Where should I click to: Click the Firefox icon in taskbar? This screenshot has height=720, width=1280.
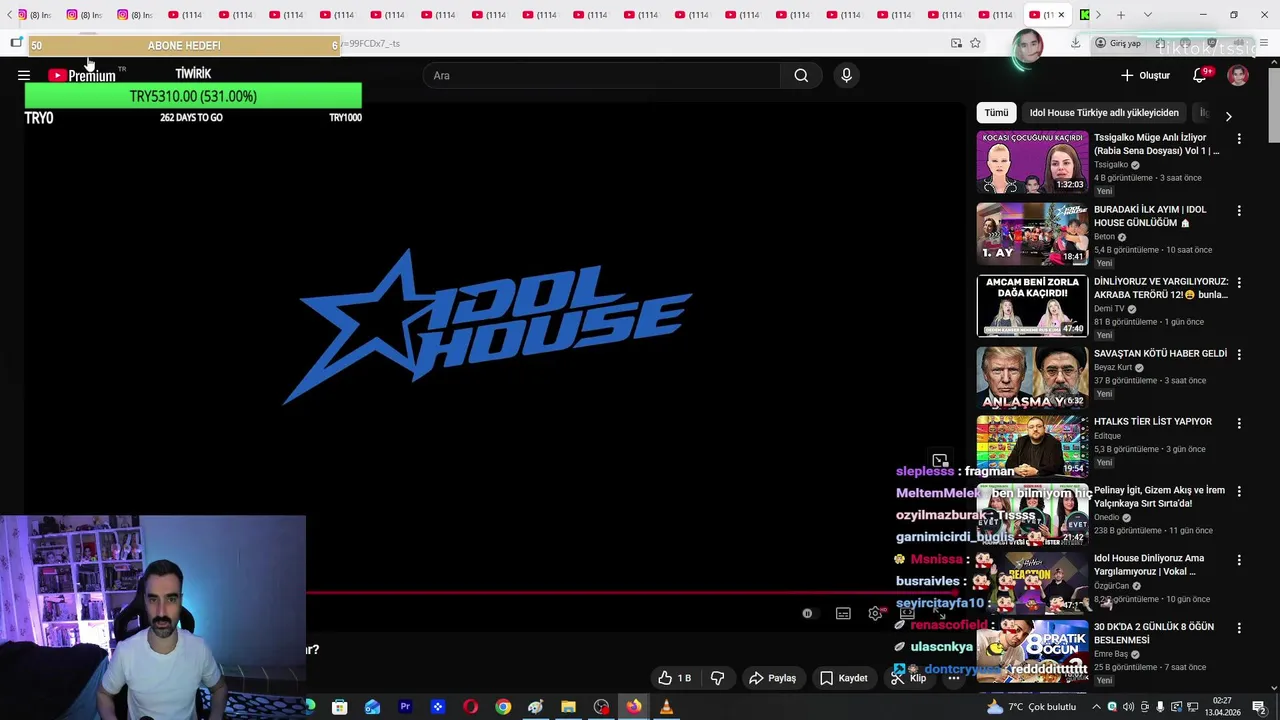click(x=634, y=707)
